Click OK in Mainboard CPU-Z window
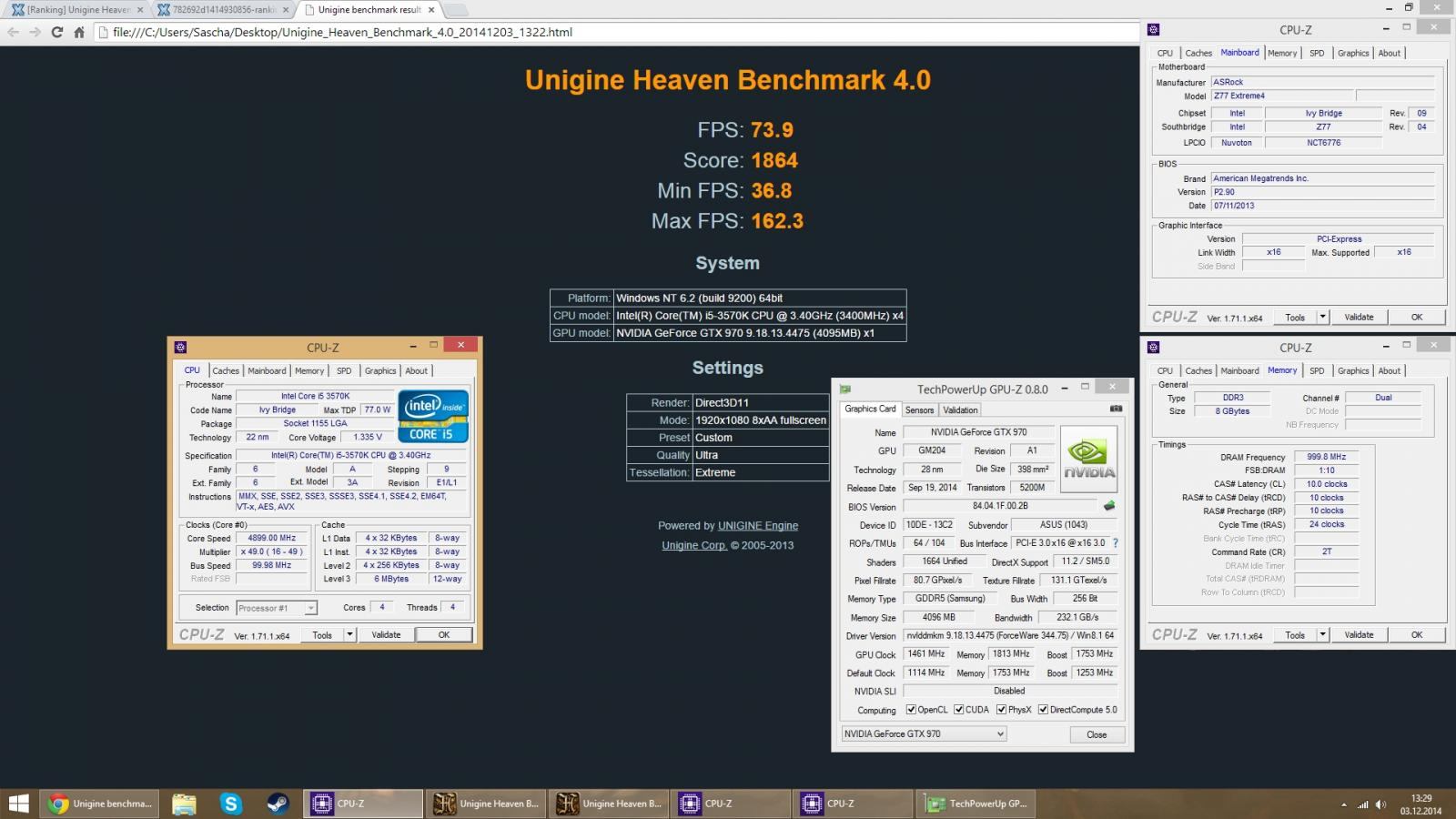 [x=1417, y=318]
